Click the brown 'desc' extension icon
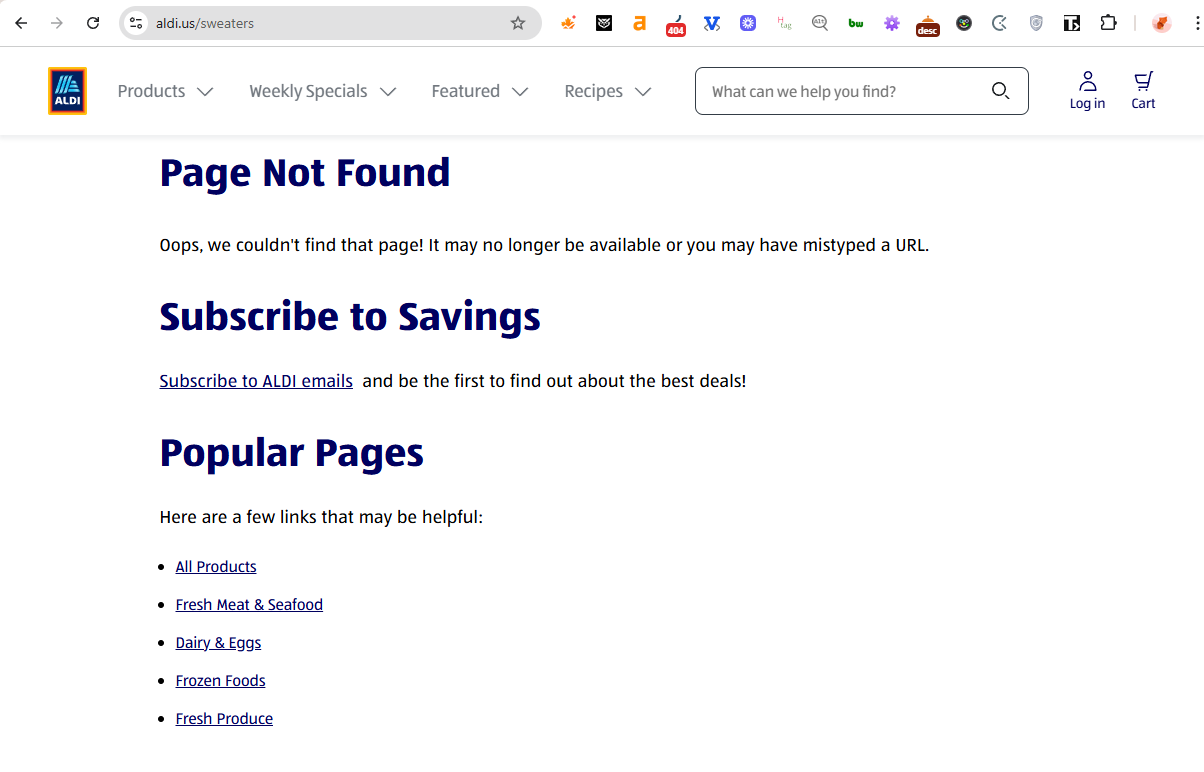Screen dimensions: 1204x772 (927, 24)
